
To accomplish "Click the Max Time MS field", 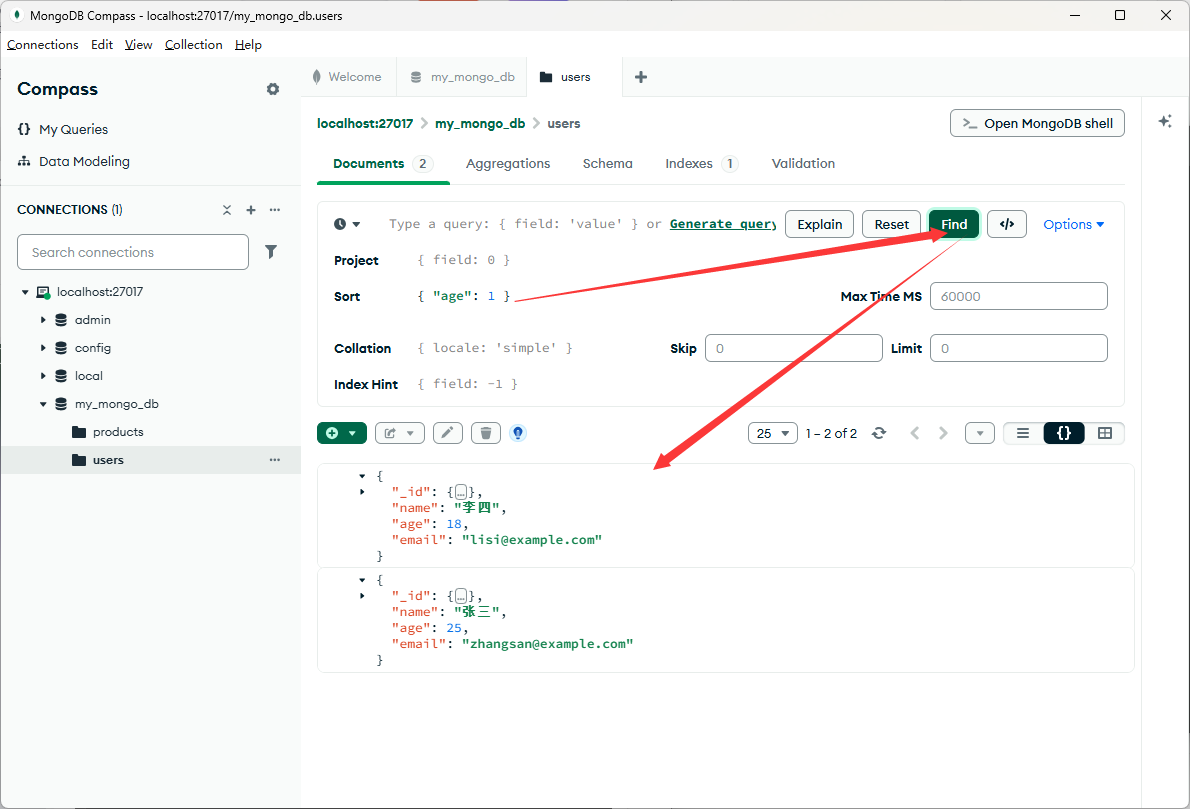I will click(x=1018, y=296).
